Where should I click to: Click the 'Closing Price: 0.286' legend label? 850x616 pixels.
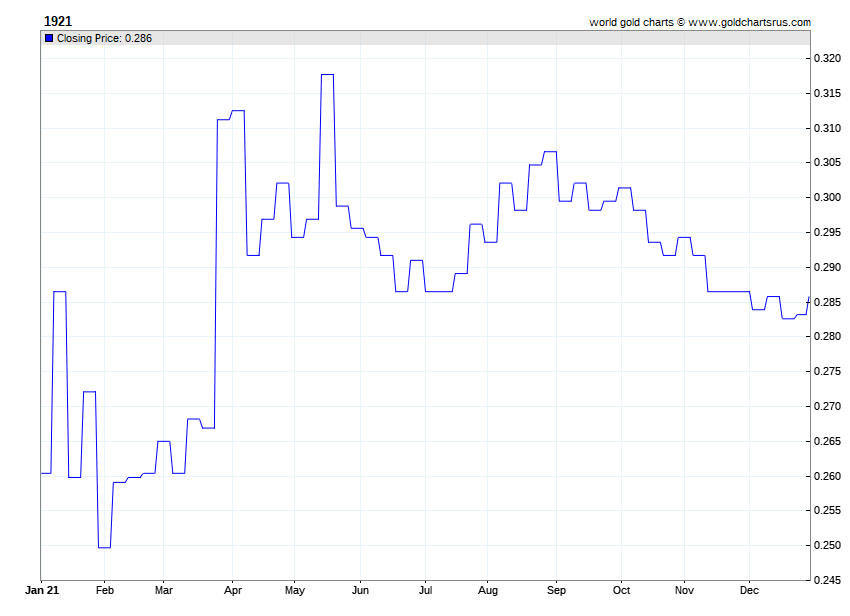(x=104, y=38)
